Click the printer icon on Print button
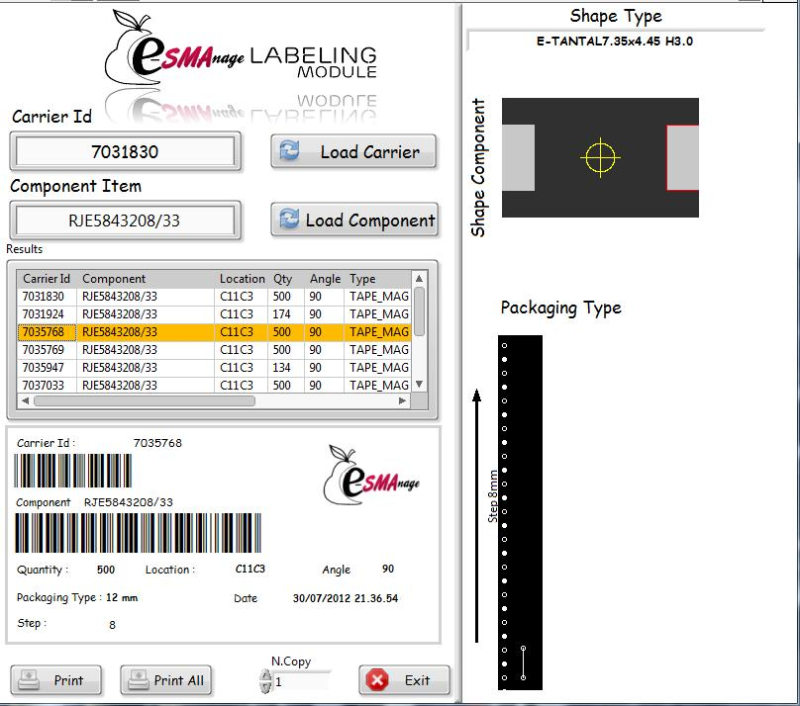Image resolution: width=800 pixels, height=706 pixels. pos(33,680)
